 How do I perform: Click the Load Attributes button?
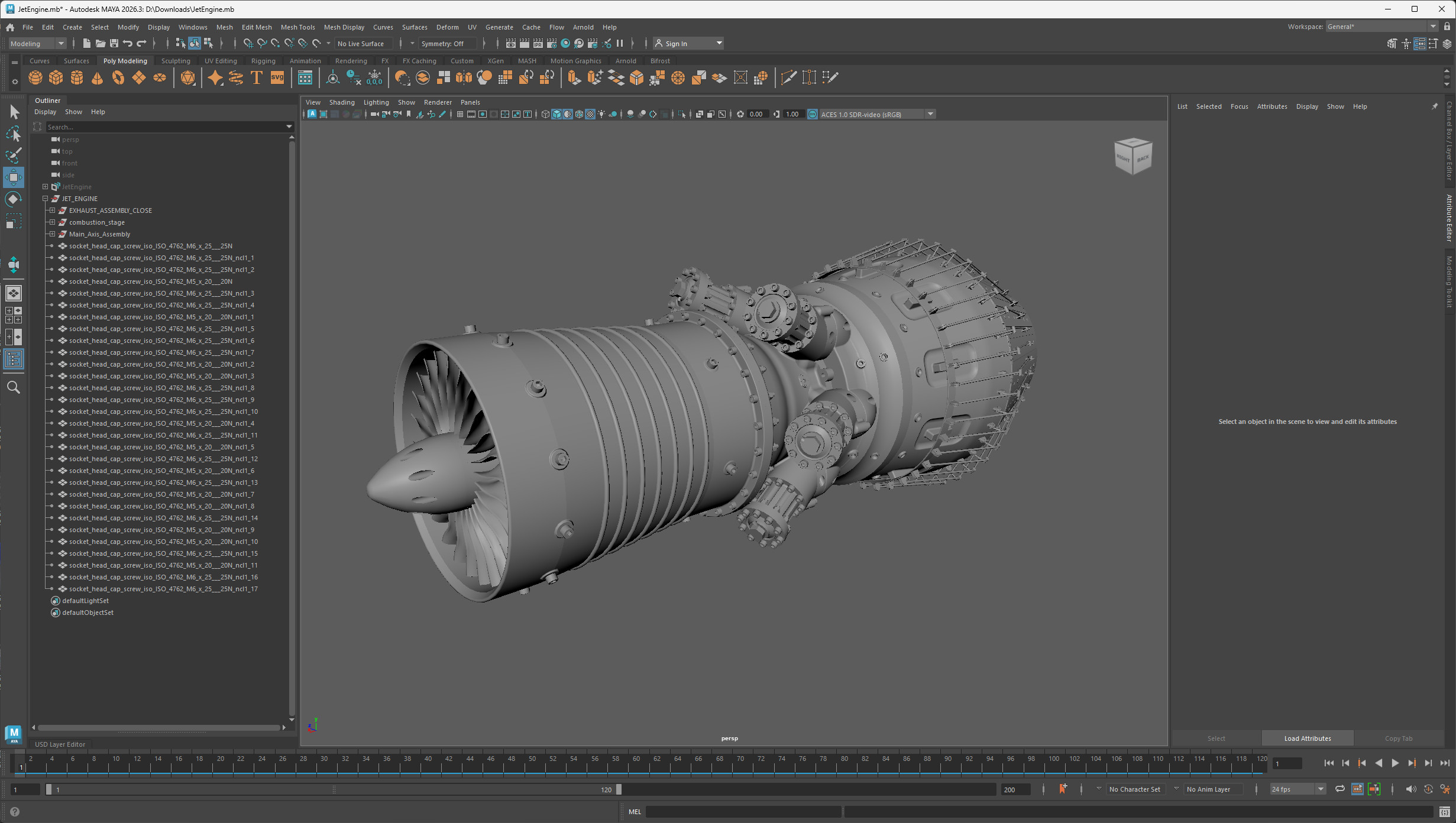coord(1306,738)
